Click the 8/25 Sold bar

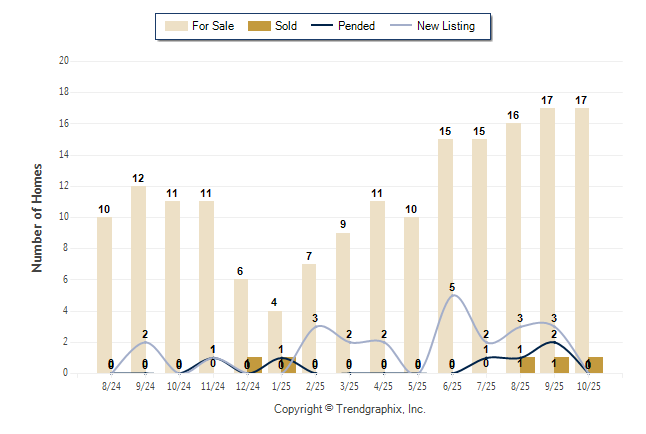tap(527, 365)
